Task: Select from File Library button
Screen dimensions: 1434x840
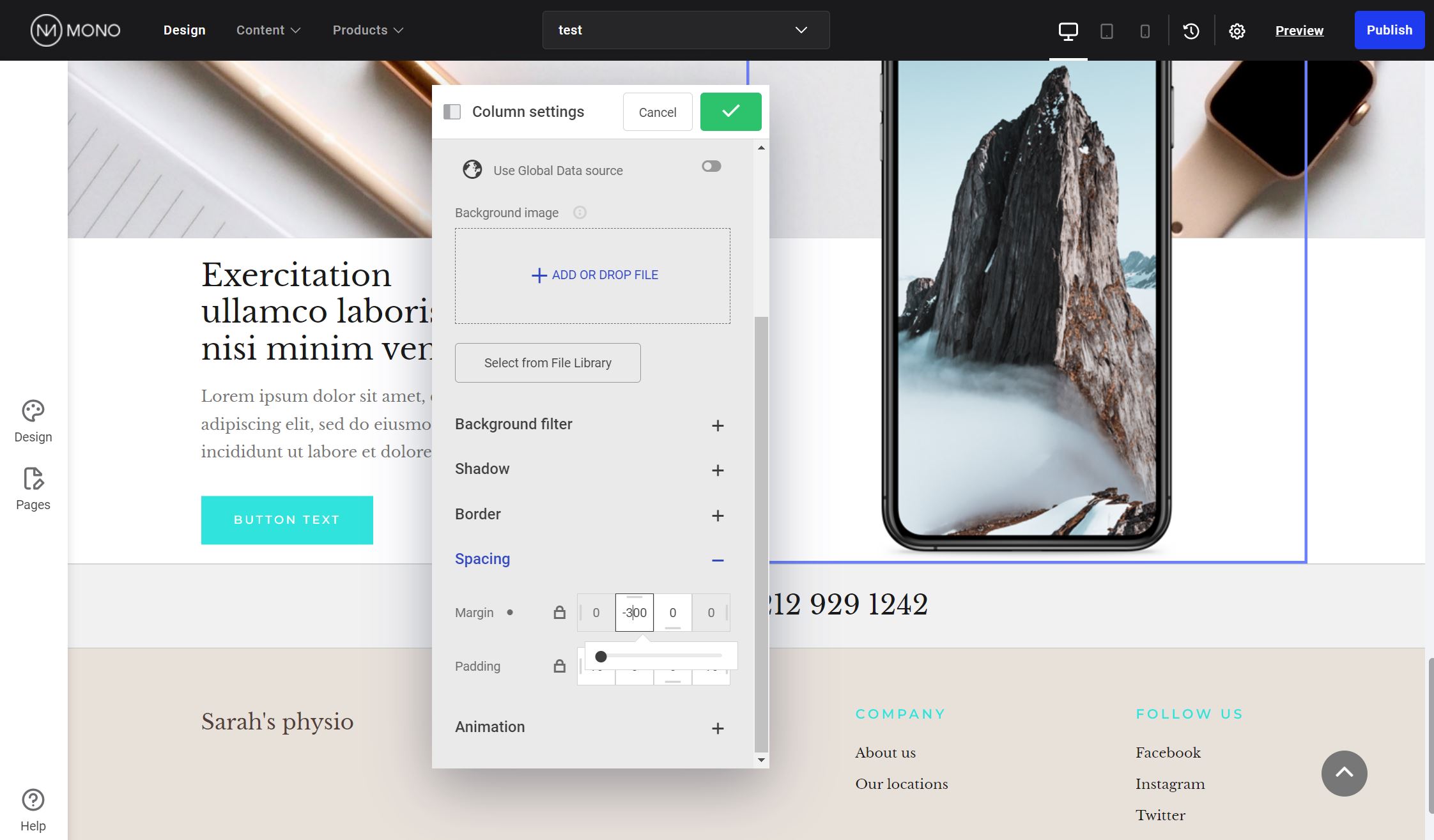Action: pyautogui.click(x=548, y=363)
